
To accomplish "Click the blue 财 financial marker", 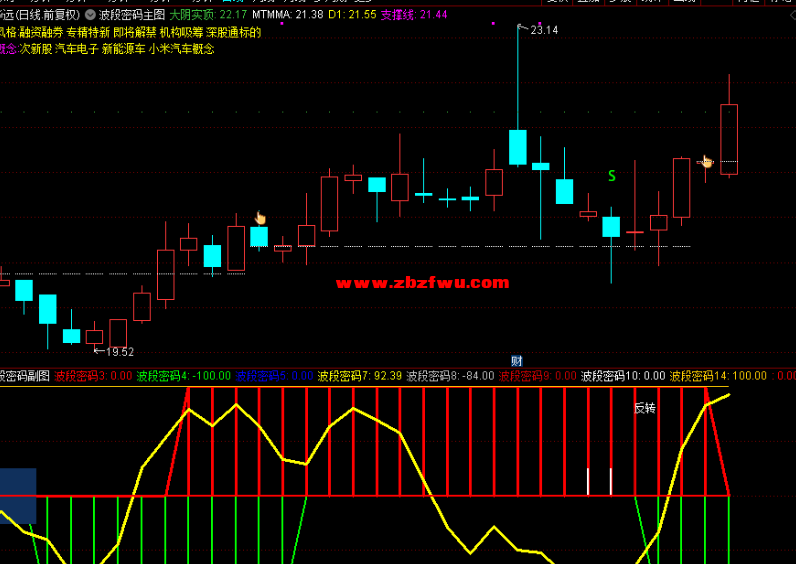I will pyautogui.click(x=517, y=361).
